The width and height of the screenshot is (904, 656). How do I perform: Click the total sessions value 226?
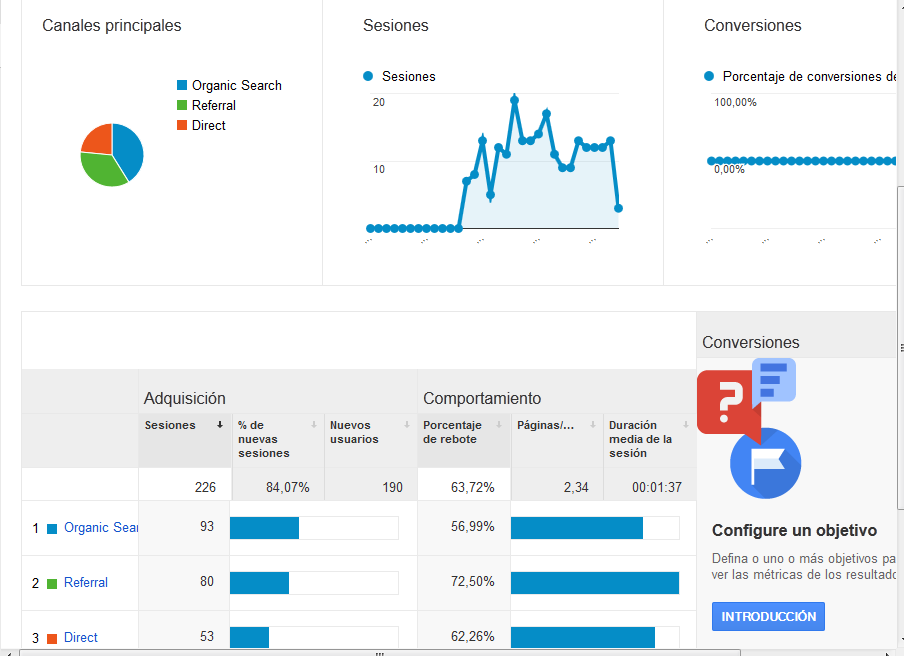point(205,488)
